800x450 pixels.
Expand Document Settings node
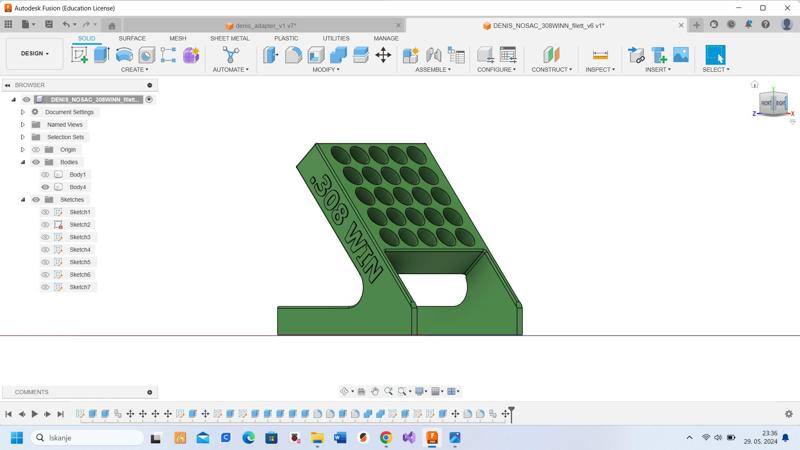point(22,112)
